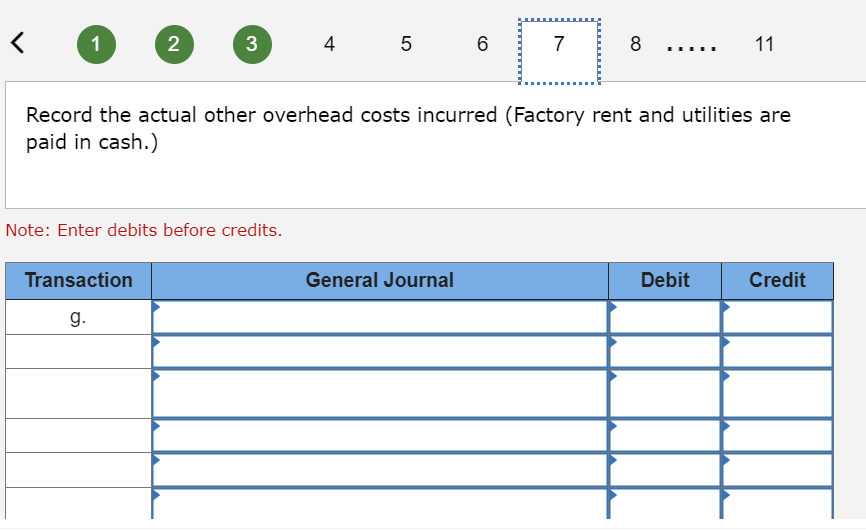Open the fifth row General Journal dropdown
This screenshot has height=531, width=866.
[380, 470]
